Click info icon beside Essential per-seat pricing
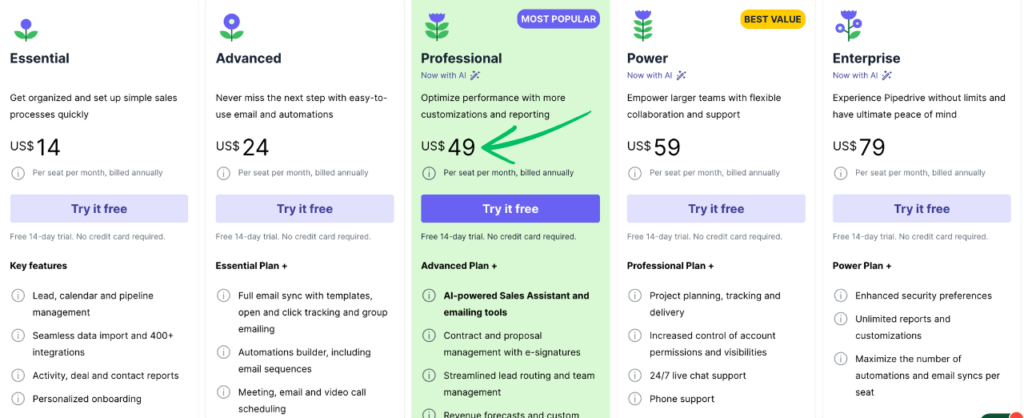This screenshot has width=1024, height=418. pos(17,173)
